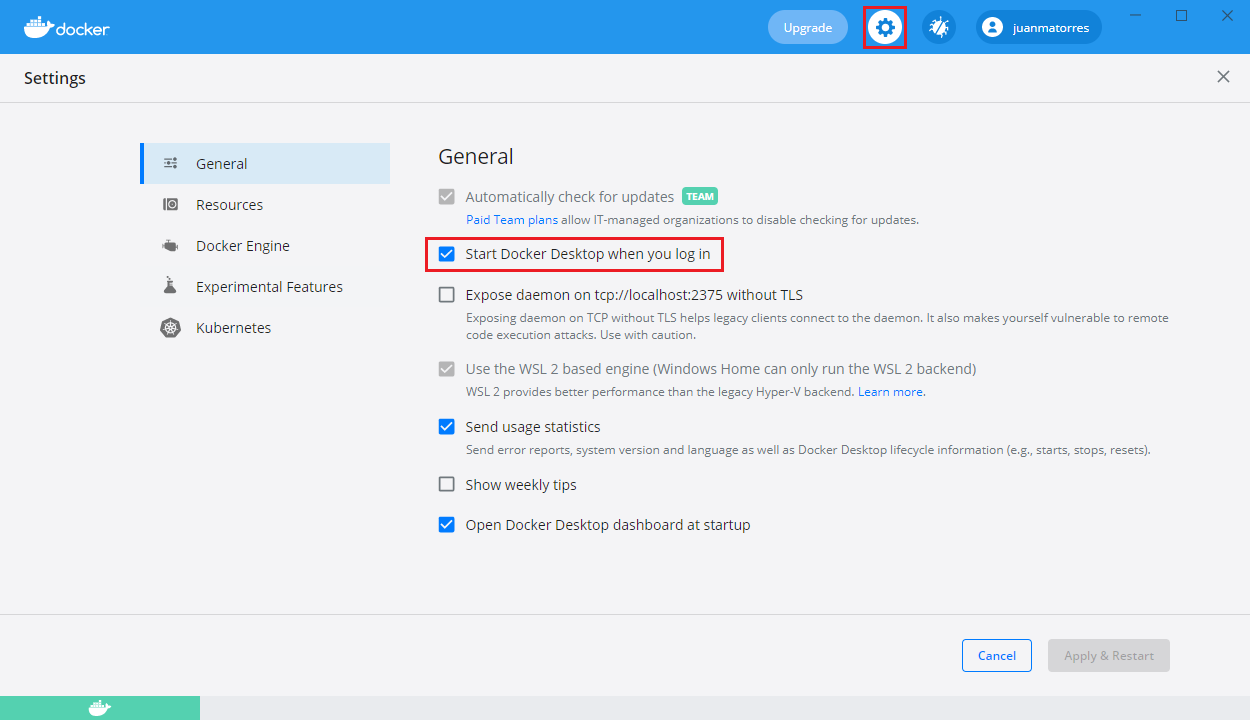
Task: Click the Cancel button
Action: [996, 656]
